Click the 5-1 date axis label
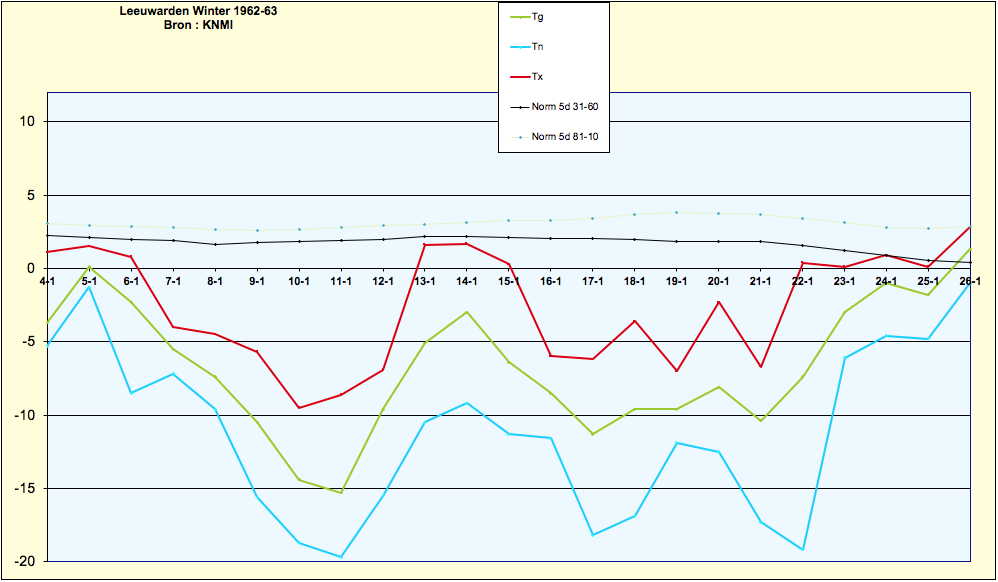This screenshot has height=582, width=998. (89, 281)
